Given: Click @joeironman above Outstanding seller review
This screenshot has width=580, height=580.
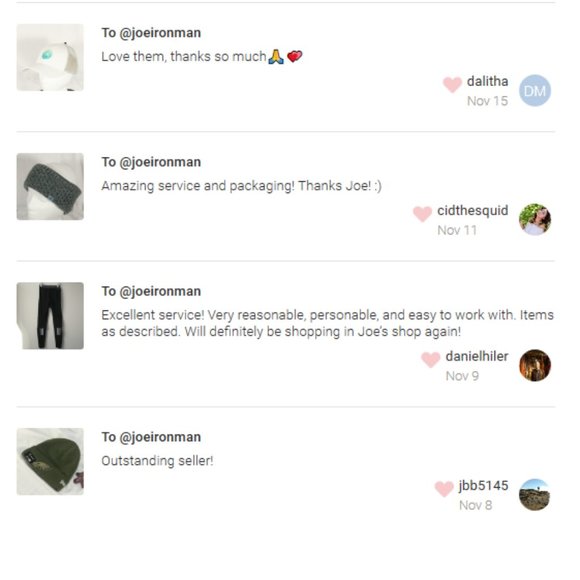Looking at the screenshot, I should (160, 438).
